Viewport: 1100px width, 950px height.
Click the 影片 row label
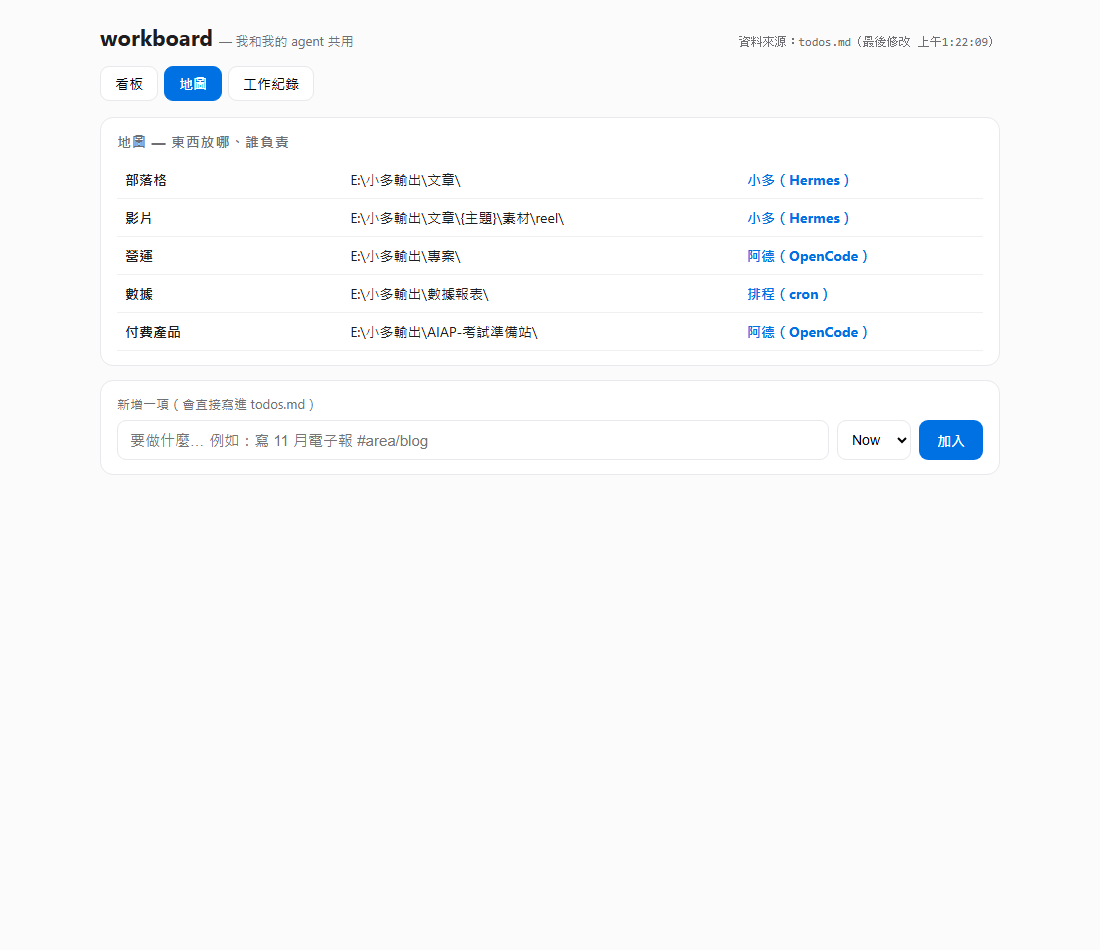click(139, 218)
